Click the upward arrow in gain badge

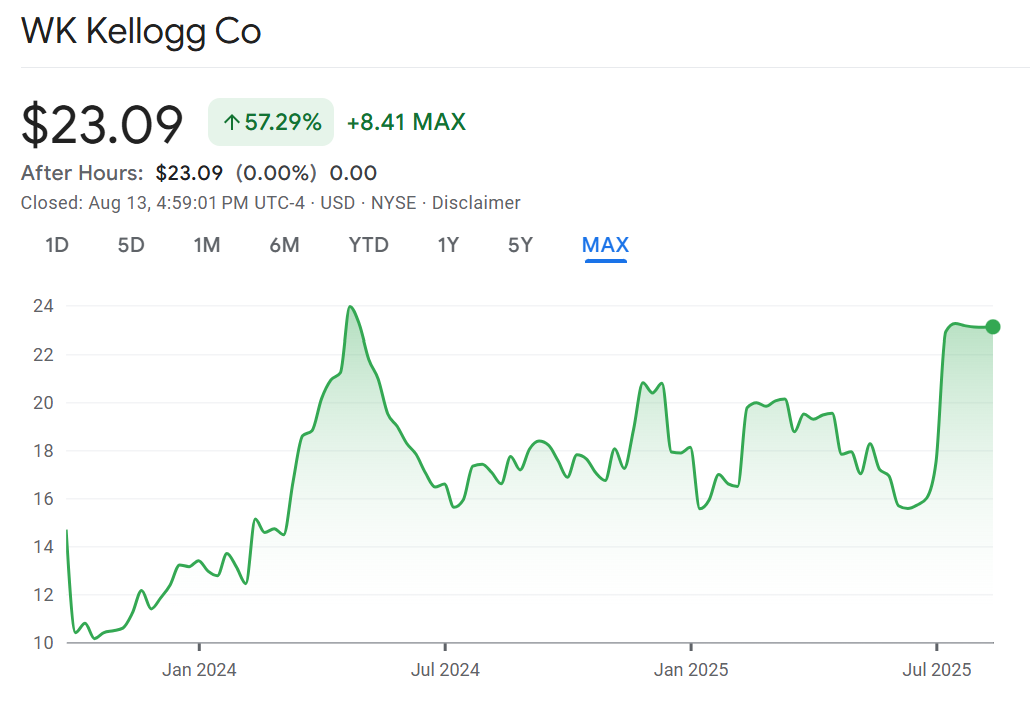pyautogui.click(x=231, y=122)
